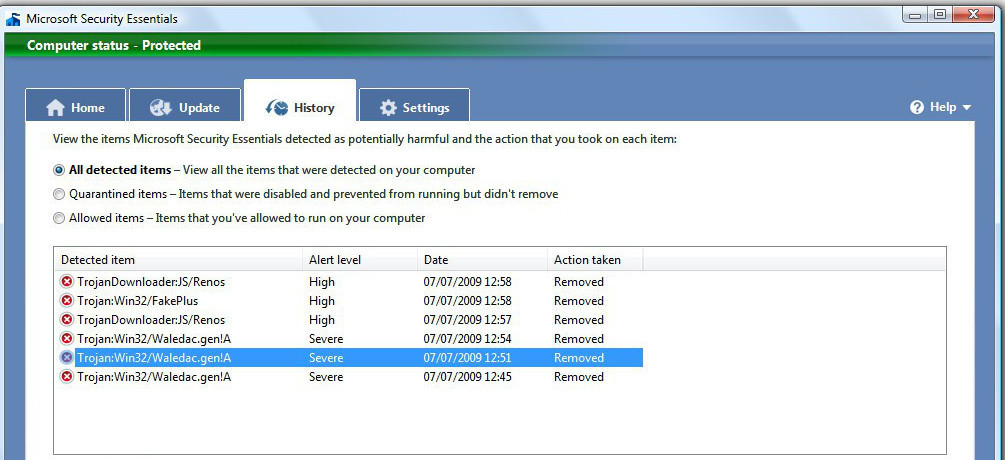Click the Action taken column header

click(594, 260)
